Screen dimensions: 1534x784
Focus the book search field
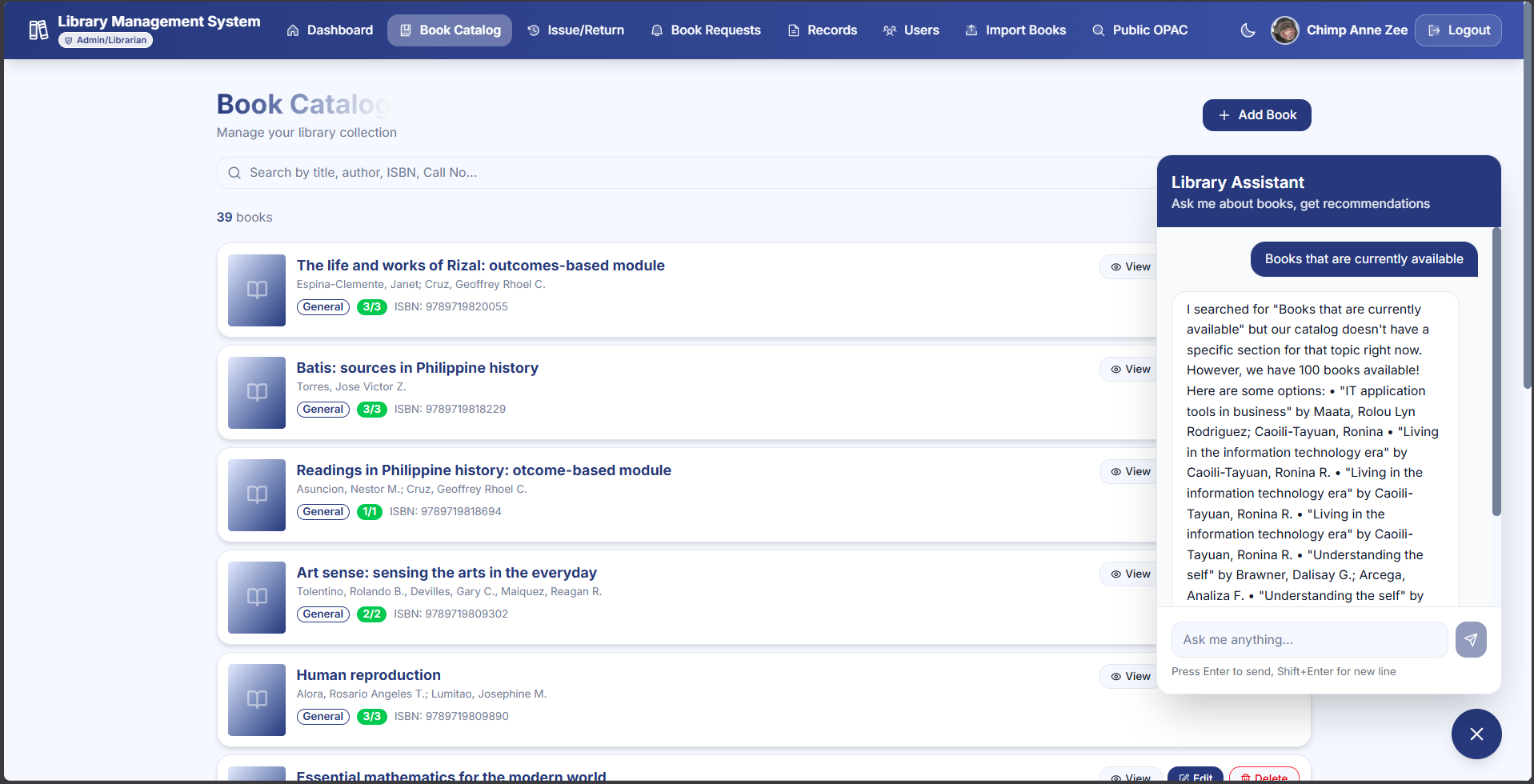(x=688, y=173)
